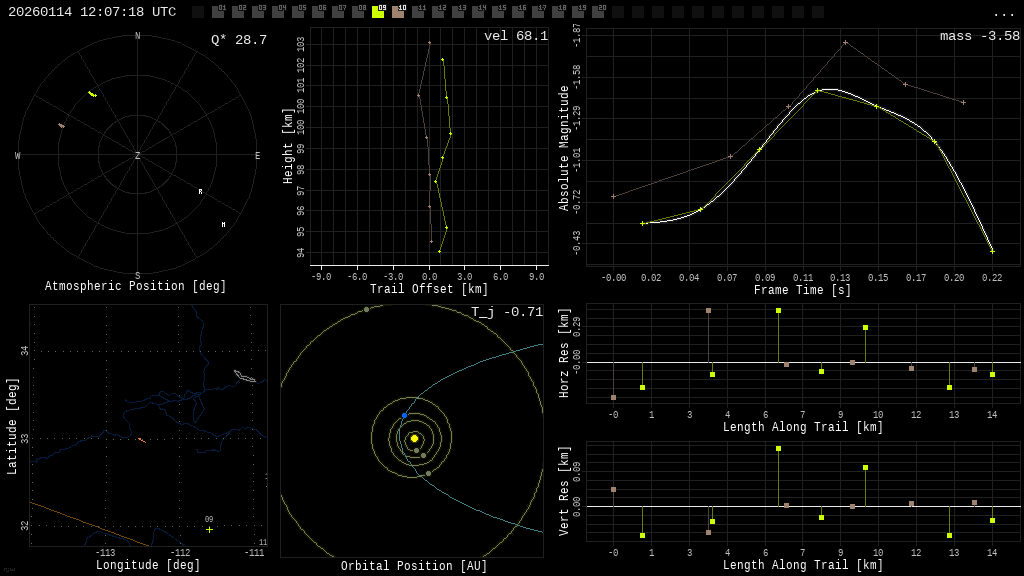Click station square labeled 20
Screen dimensions: 1024x576
click(x=598, y=12)
